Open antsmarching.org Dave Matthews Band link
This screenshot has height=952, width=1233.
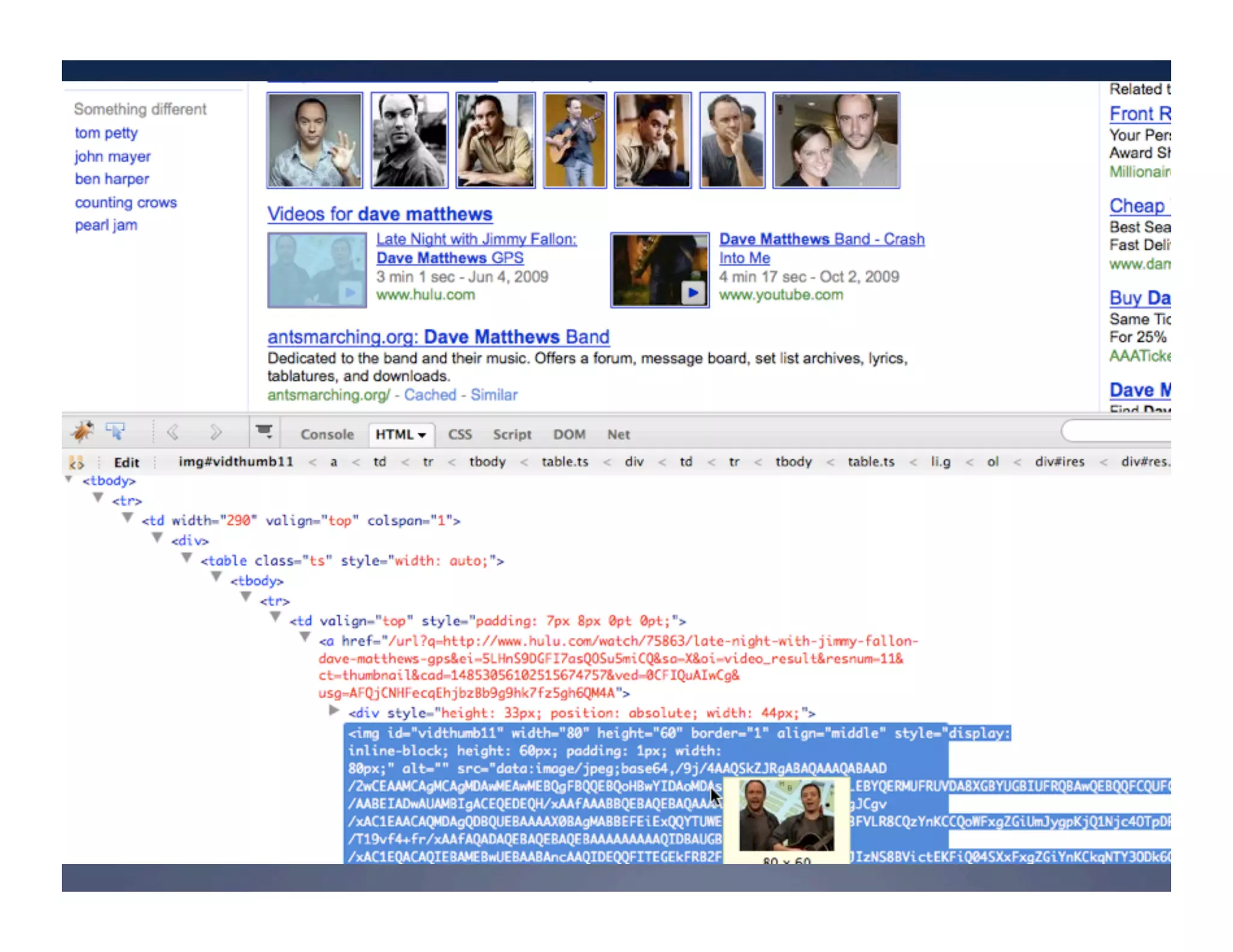pyautogui.click(x=438, y=337)
